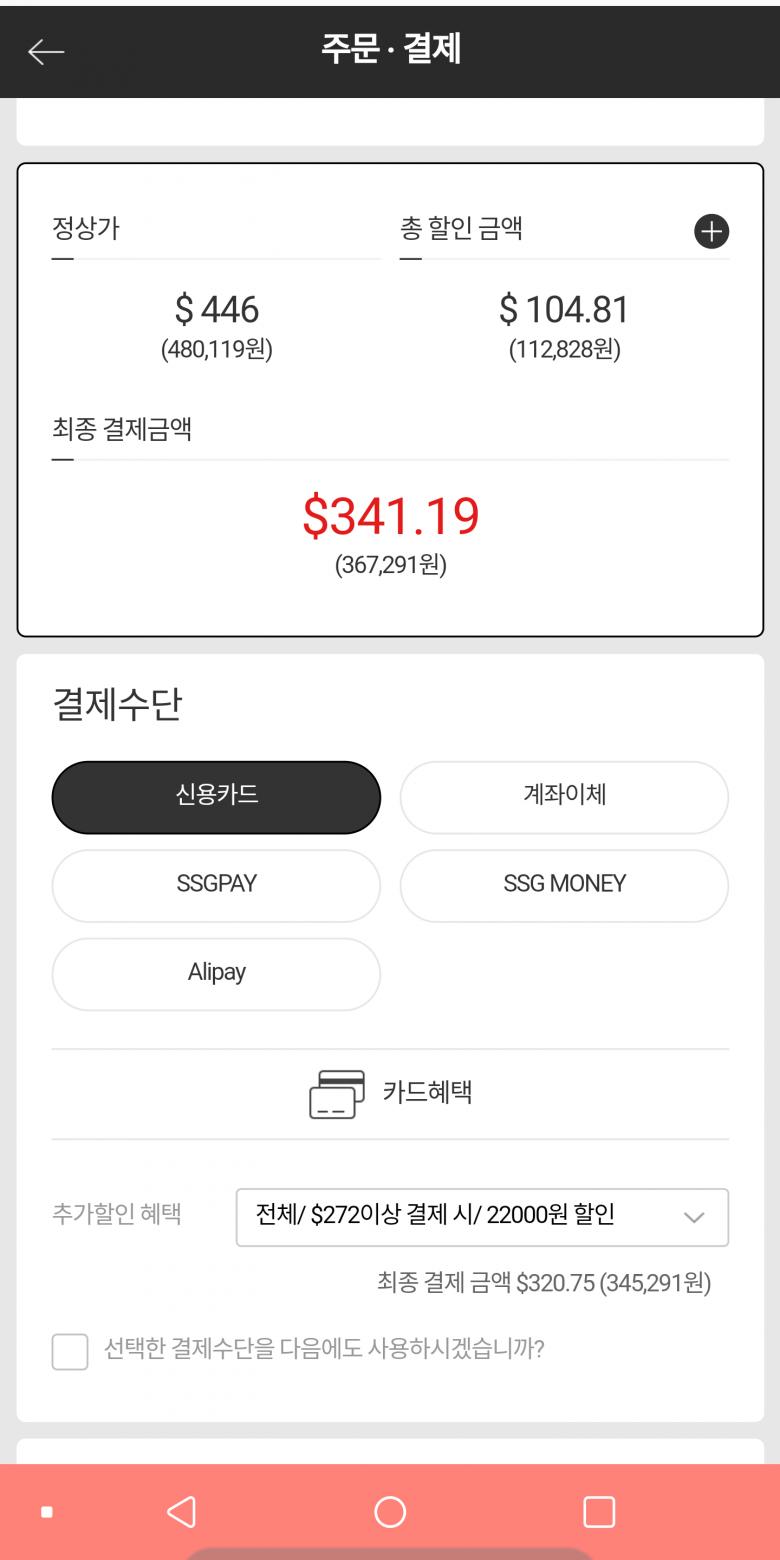Choose SSG MONEY payment option
Screen dimensions: 780x1560
coord(564,885)
